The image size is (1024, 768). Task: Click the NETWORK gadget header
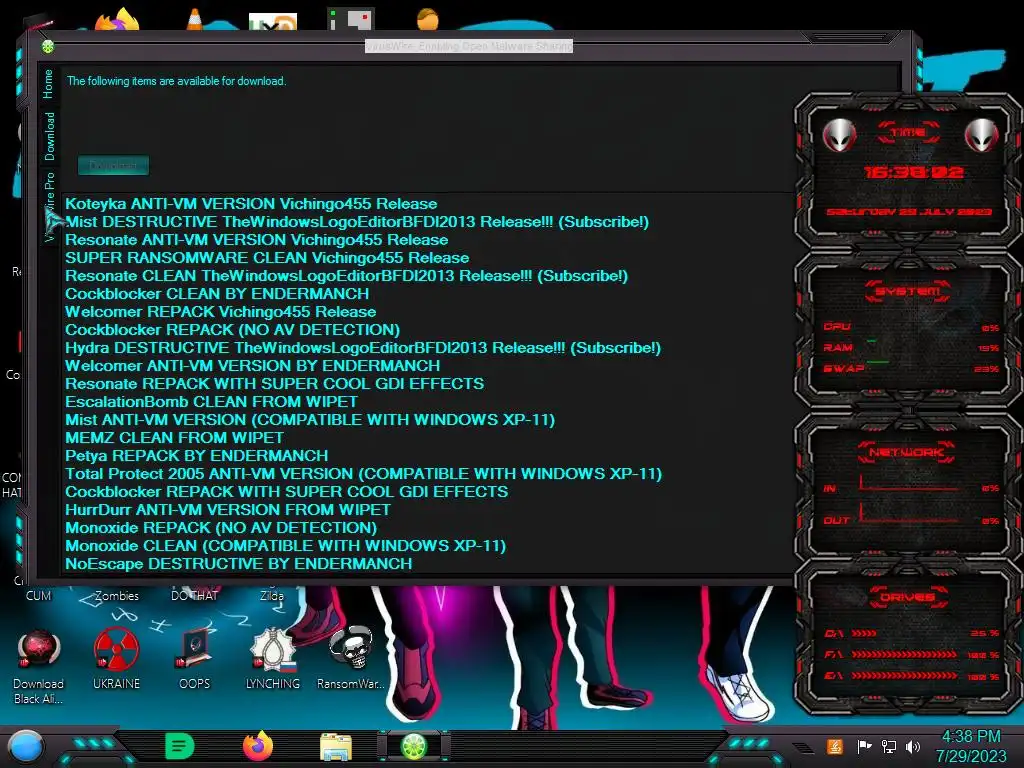click(908, 452)
